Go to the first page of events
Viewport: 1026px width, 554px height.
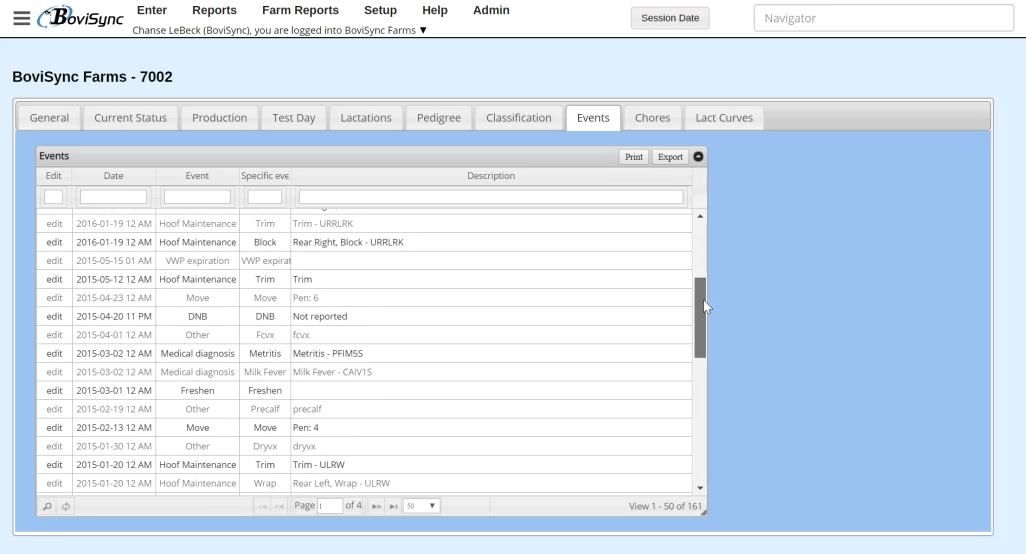pyautogui.click(x=262, y=506)
